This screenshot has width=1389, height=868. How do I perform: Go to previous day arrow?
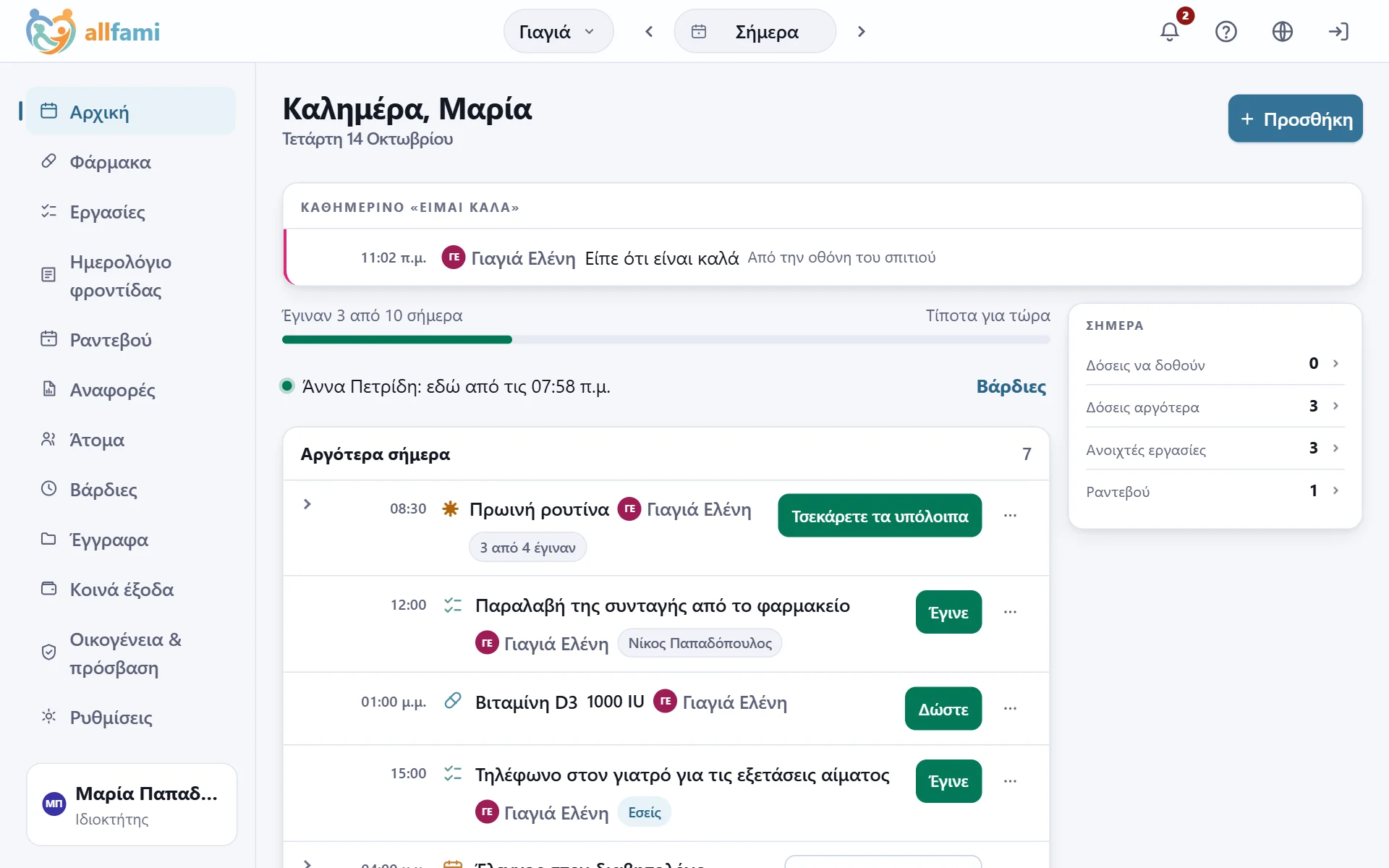pos(649,31)
